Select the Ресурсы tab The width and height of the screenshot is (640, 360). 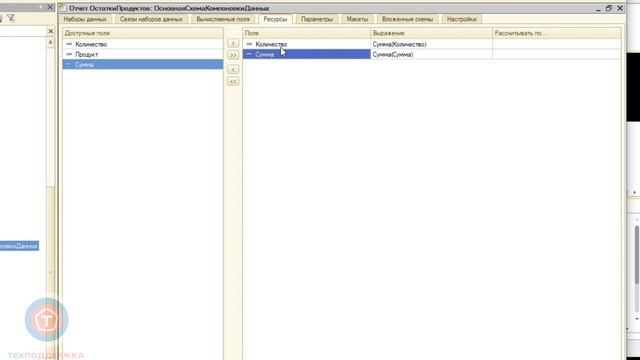click(x=275, y=19)
